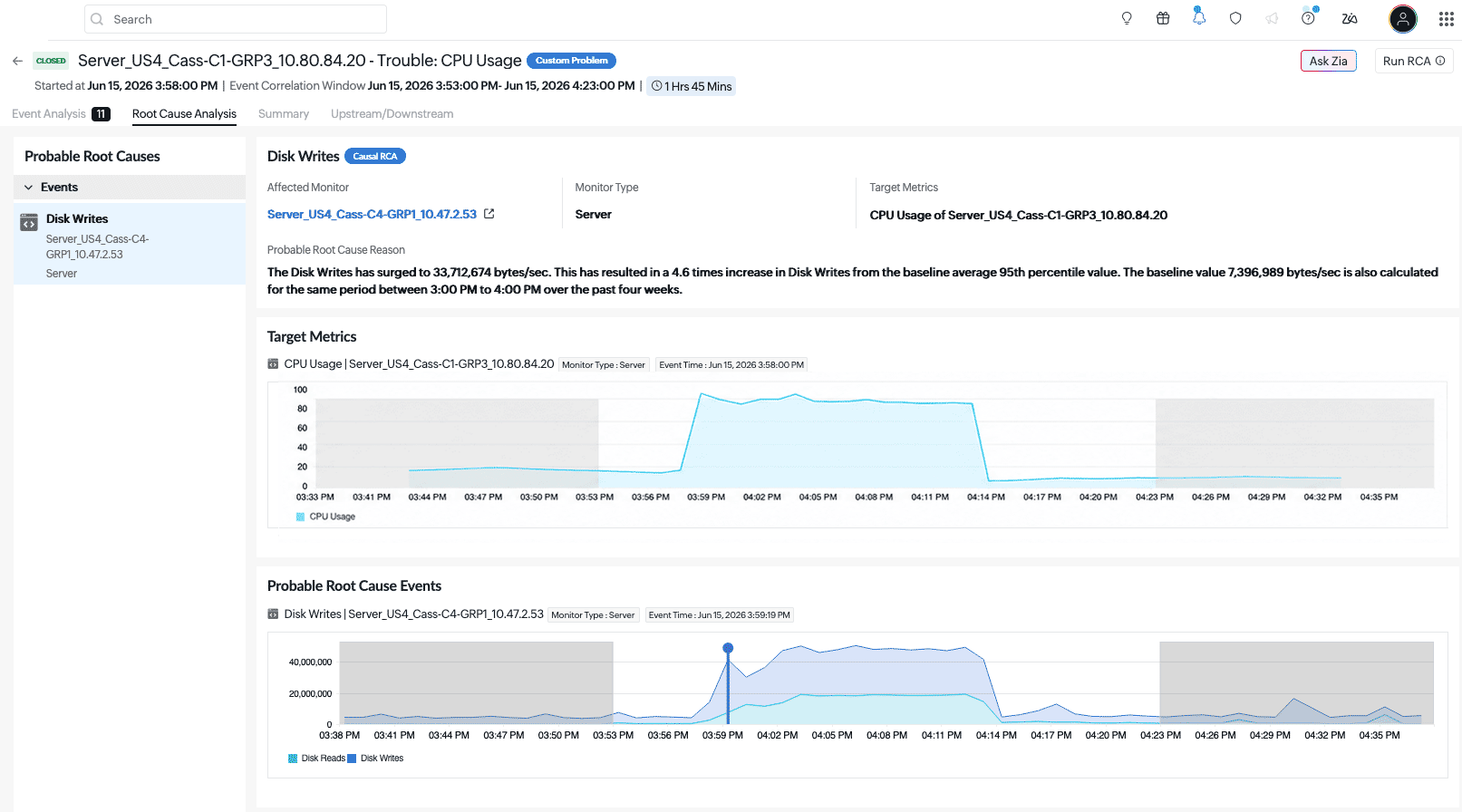Image resolution: width=1462 pixels, height=812 pixels.
Task: Open the help question mark icon
Action: pos(1309,17)
